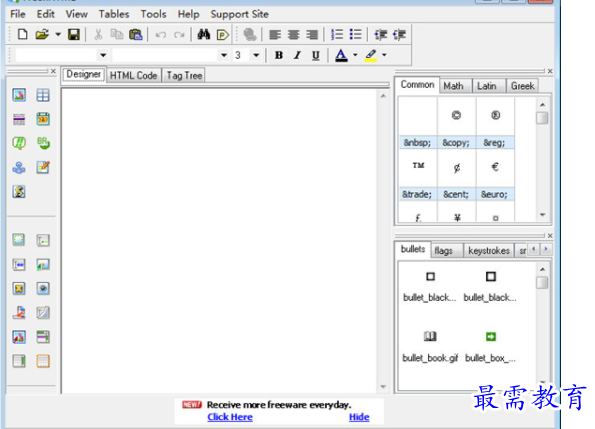The width and height of the screenshot is (595, 429).
Task: Click the preview page icon
Action: (223, 35)
